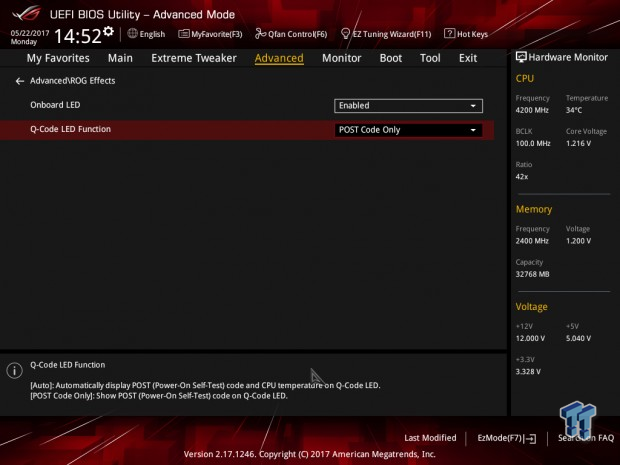Click the Advanced\ROG Effects breadcrumb

(x=73, y=81)
